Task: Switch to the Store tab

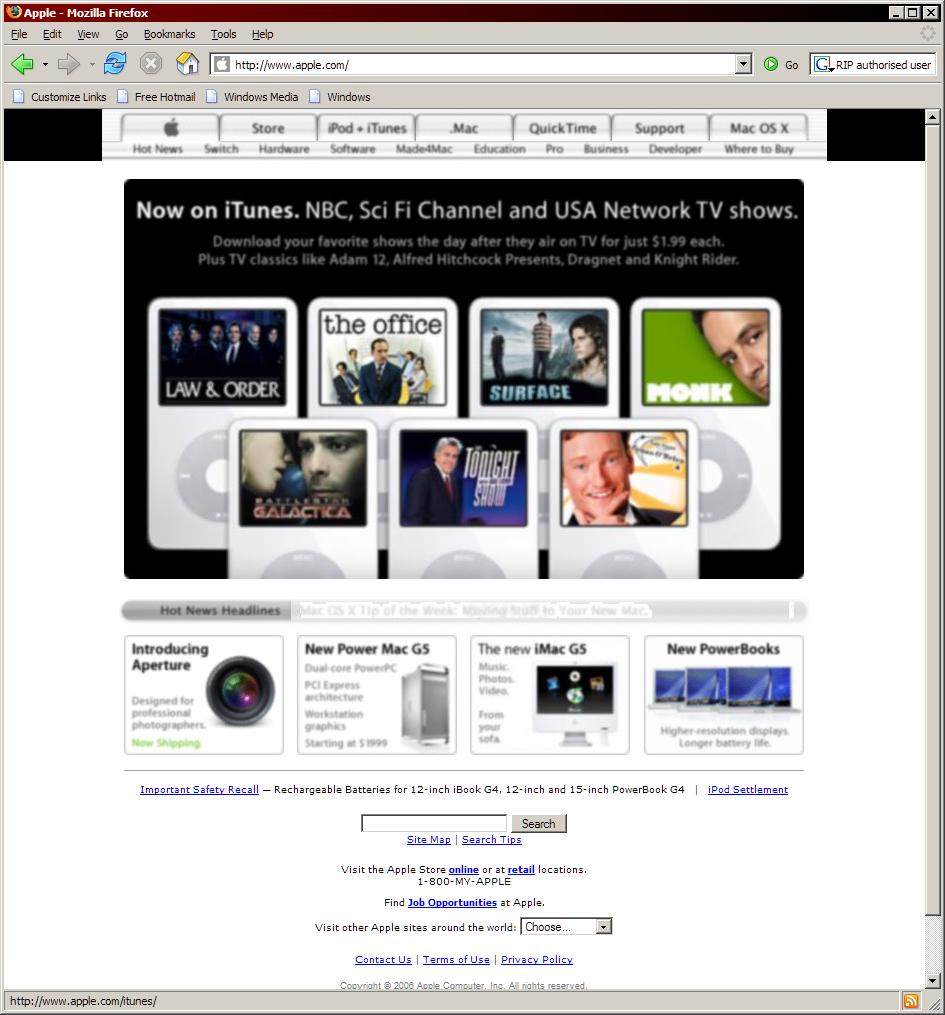Action: click(268, 128)
